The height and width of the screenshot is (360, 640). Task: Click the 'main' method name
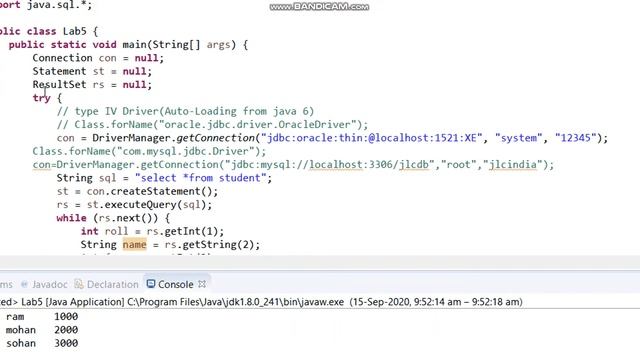[x=134, y=44]
